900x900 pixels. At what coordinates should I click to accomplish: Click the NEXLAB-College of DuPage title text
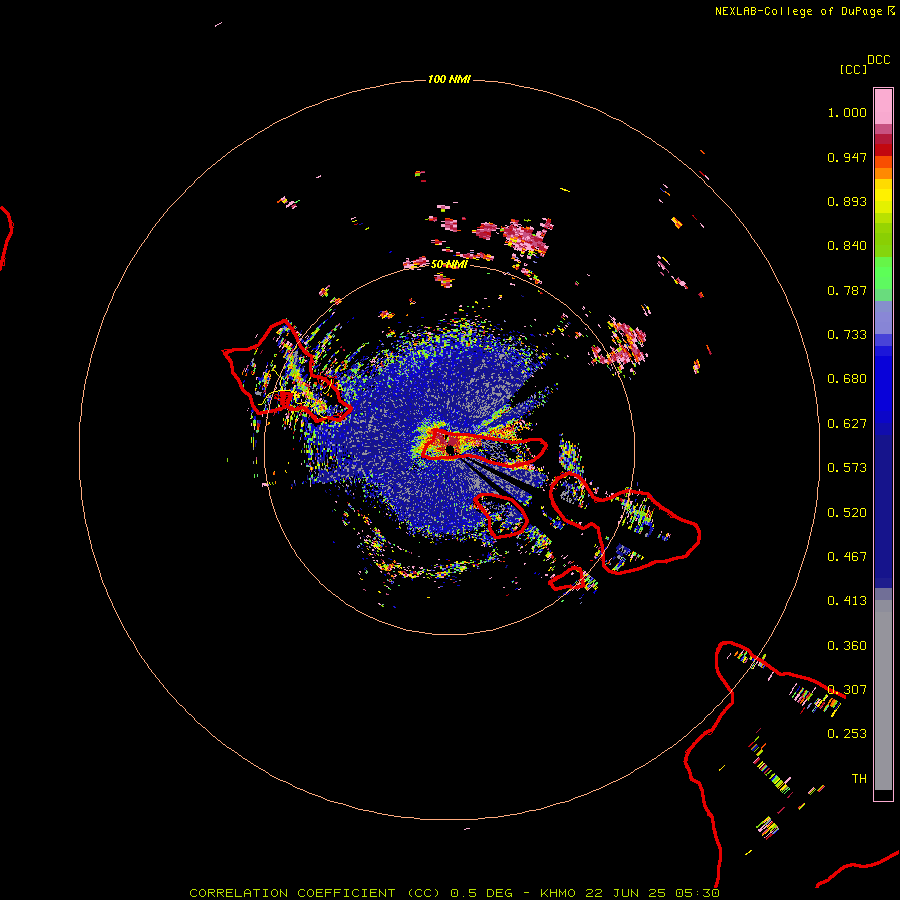coord(798,11)
